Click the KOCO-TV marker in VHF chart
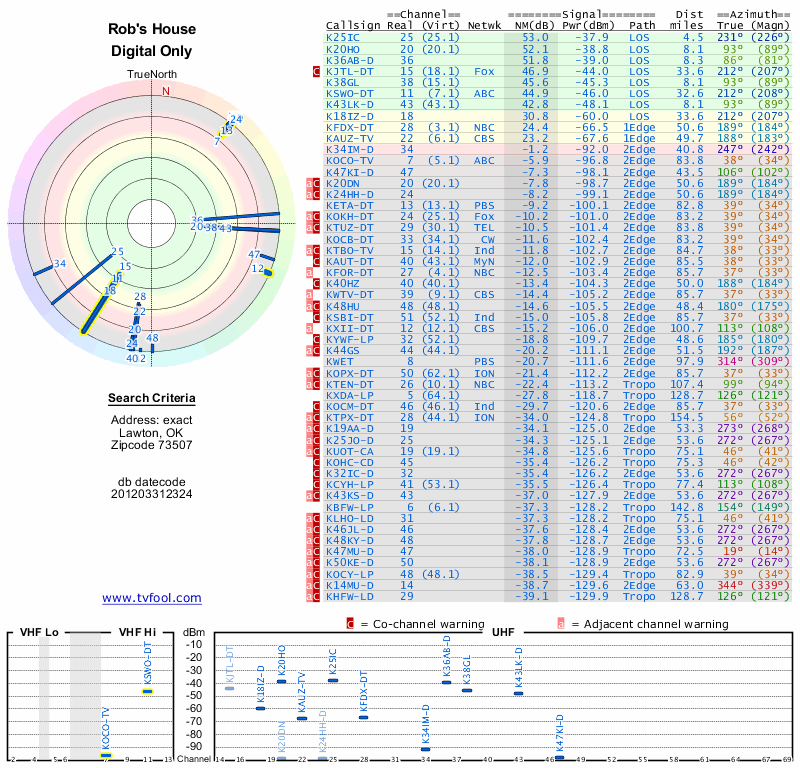This screenshot has height=768, width=800. [106, 755]
